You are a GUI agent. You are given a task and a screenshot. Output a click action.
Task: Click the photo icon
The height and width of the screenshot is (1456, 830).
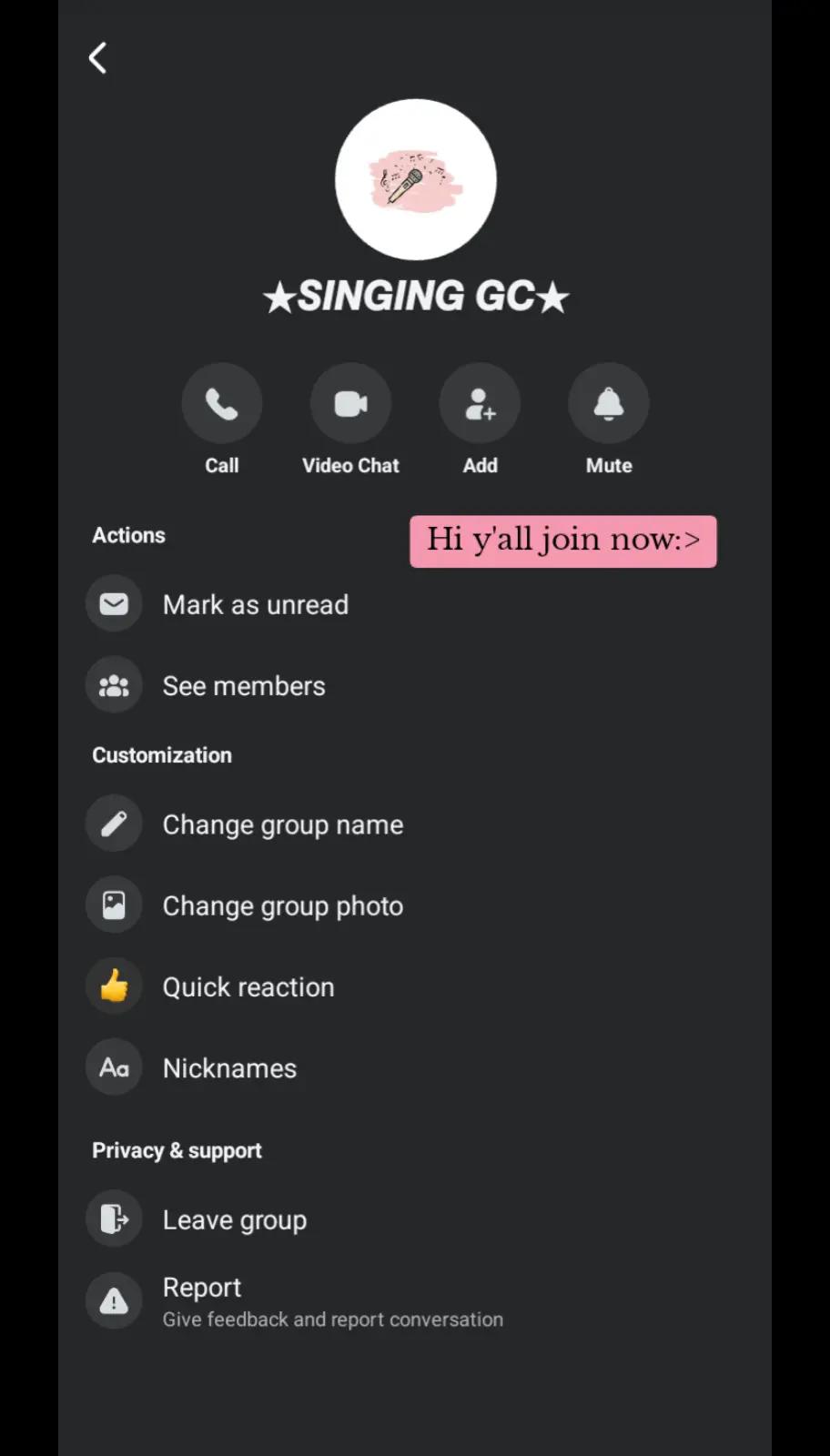click(x=114, y=905)
